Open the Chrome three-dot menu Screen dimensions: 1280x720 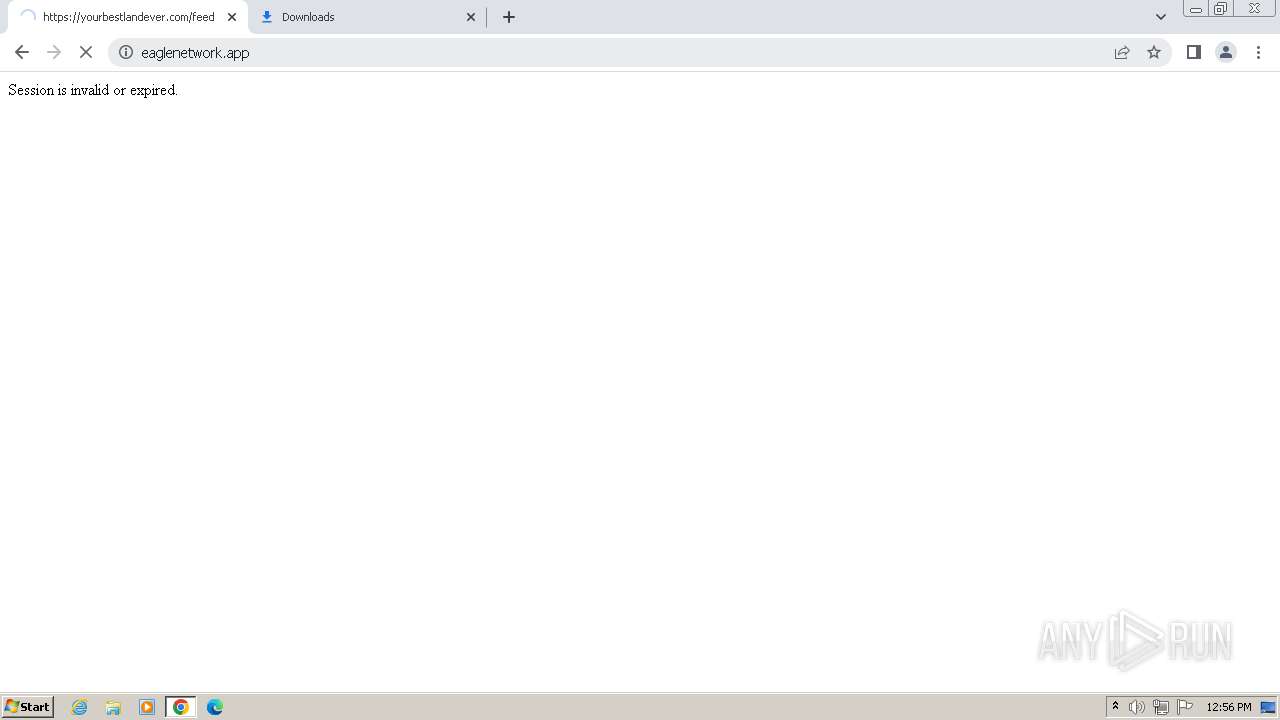1258,52
